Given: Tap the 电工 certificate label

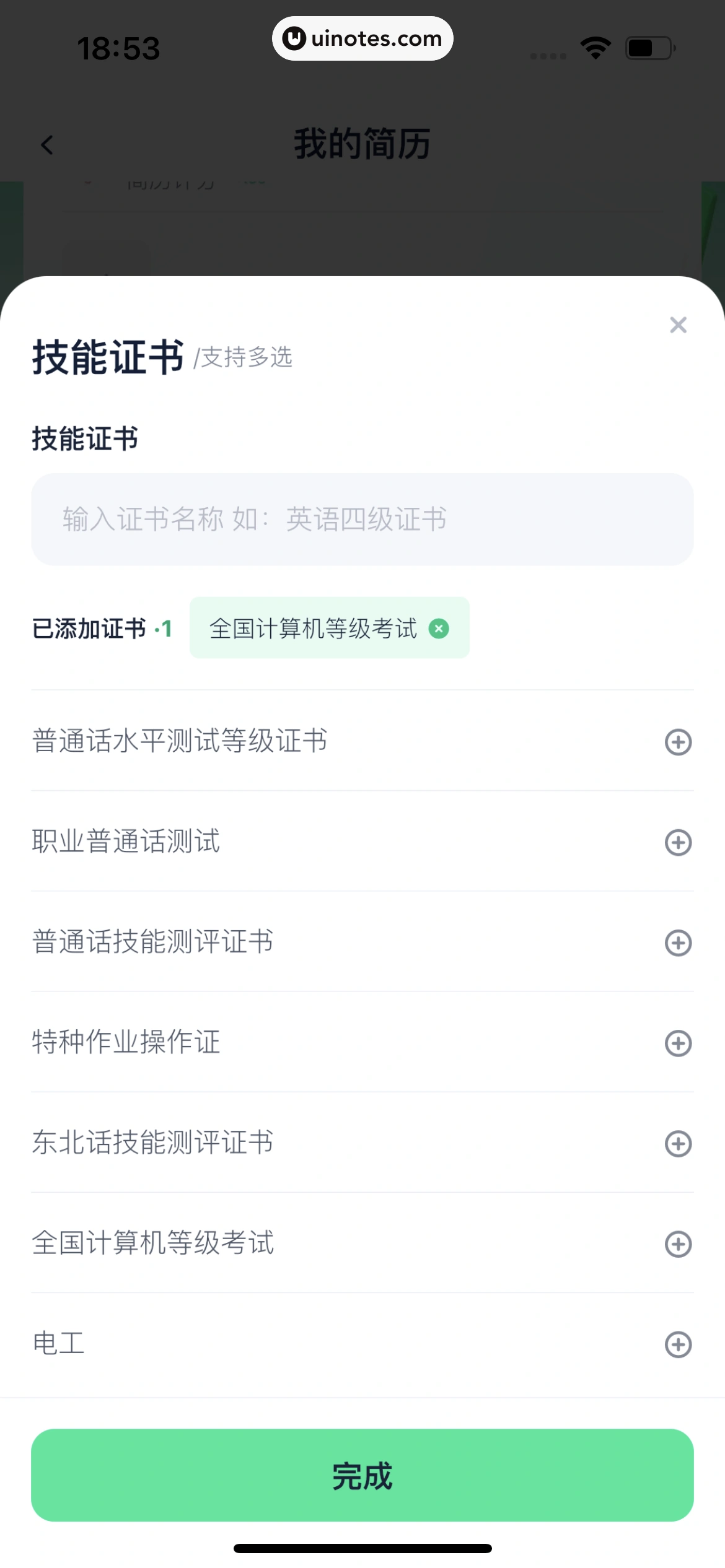Looking at the screenshot, I should (x=58, y=1343).
